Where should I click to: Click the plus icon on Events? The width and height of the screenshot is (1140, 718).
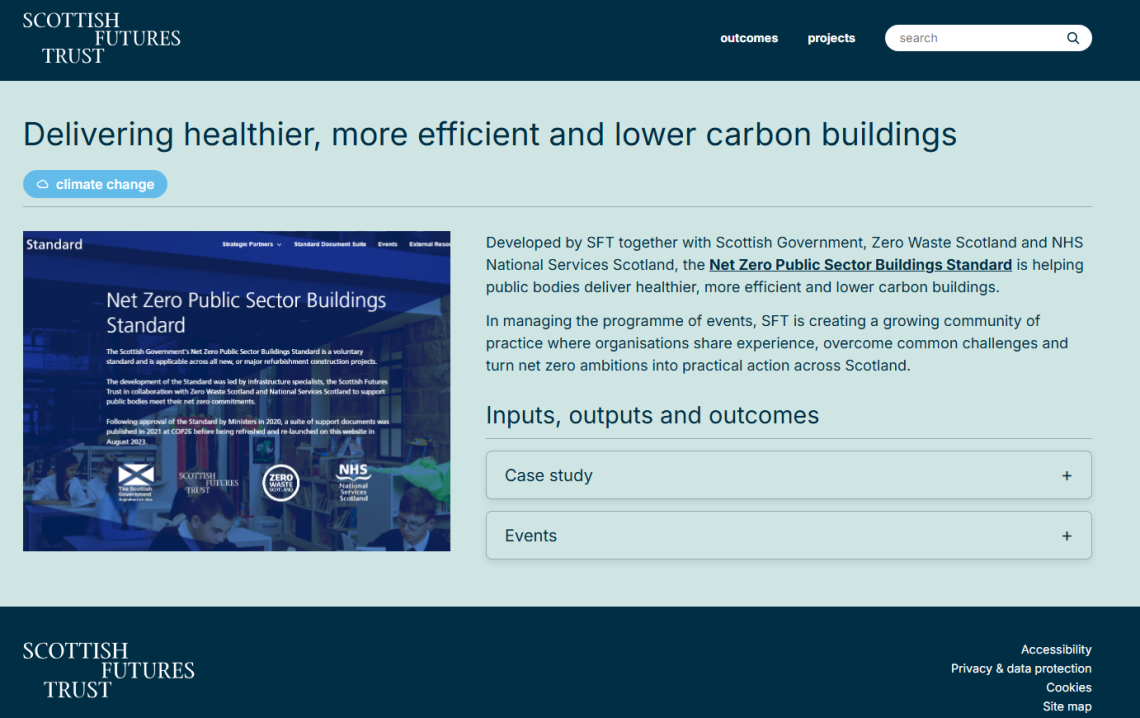1067,536
